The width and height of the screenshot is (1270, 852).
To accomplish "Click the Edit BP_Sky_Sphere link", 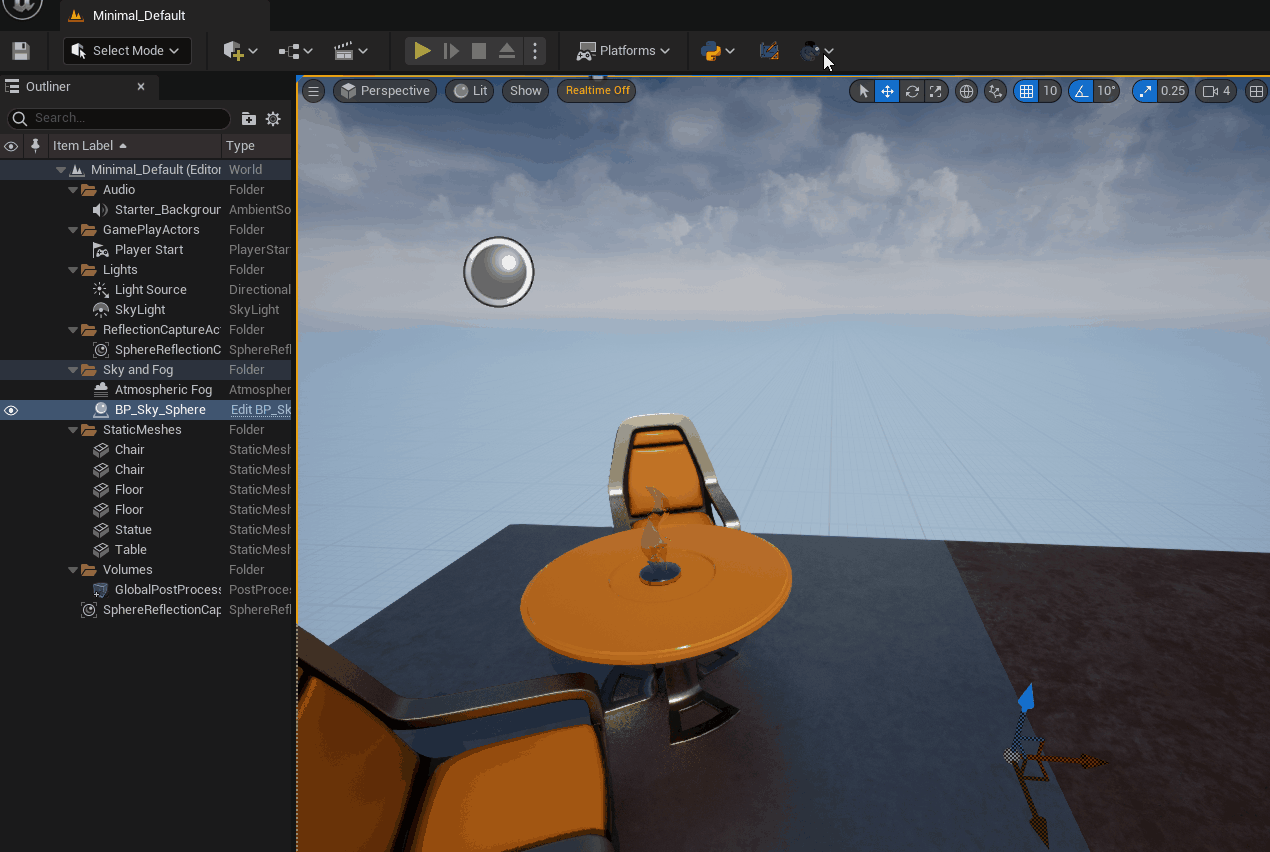I will (x=260, y=410).
